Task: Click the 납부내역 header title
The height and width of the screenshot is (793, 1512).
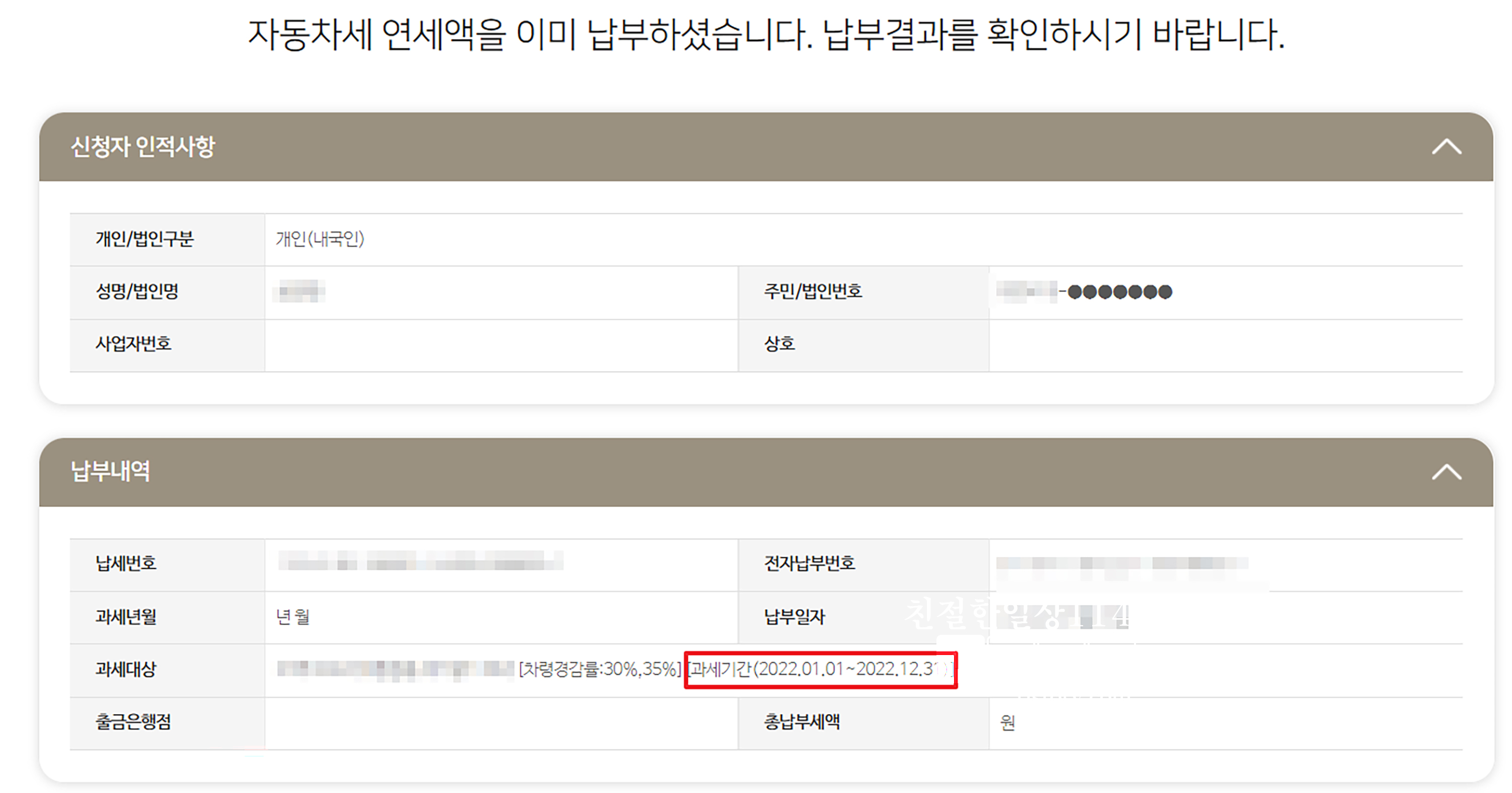Action: (x=110, y=472)
